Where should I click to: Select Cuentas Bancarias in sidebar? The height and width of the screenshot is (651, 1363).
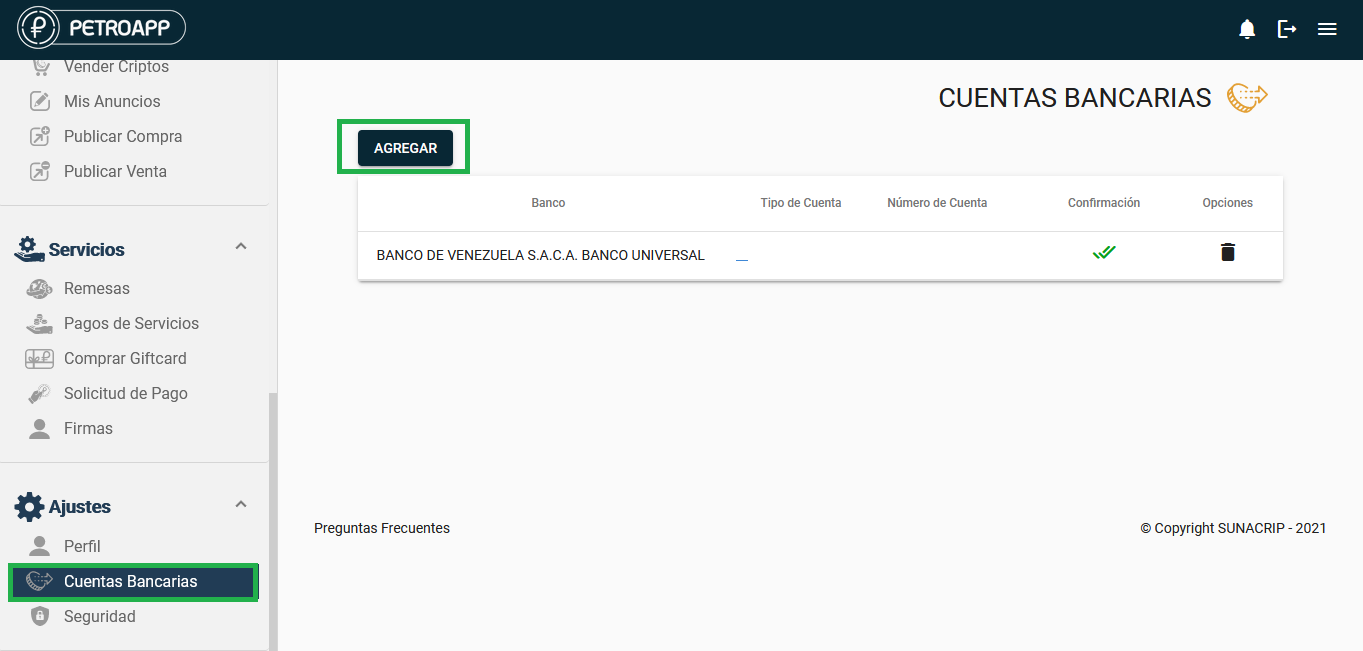(134, 581)
